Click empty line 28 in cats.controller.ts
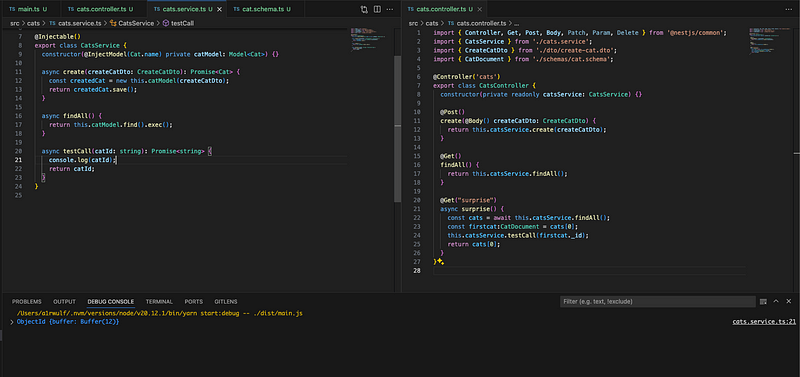This screenshot has width=800, height=377. coord(589,270)
